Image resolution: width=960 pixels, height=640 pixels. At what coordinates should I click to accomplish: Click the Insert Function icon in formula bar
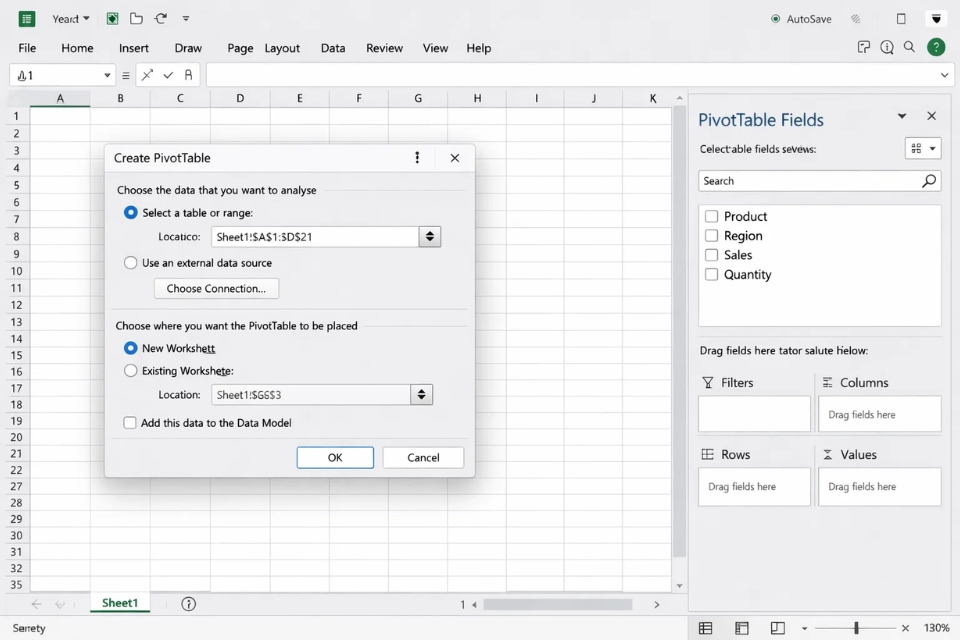coord(188,74)
